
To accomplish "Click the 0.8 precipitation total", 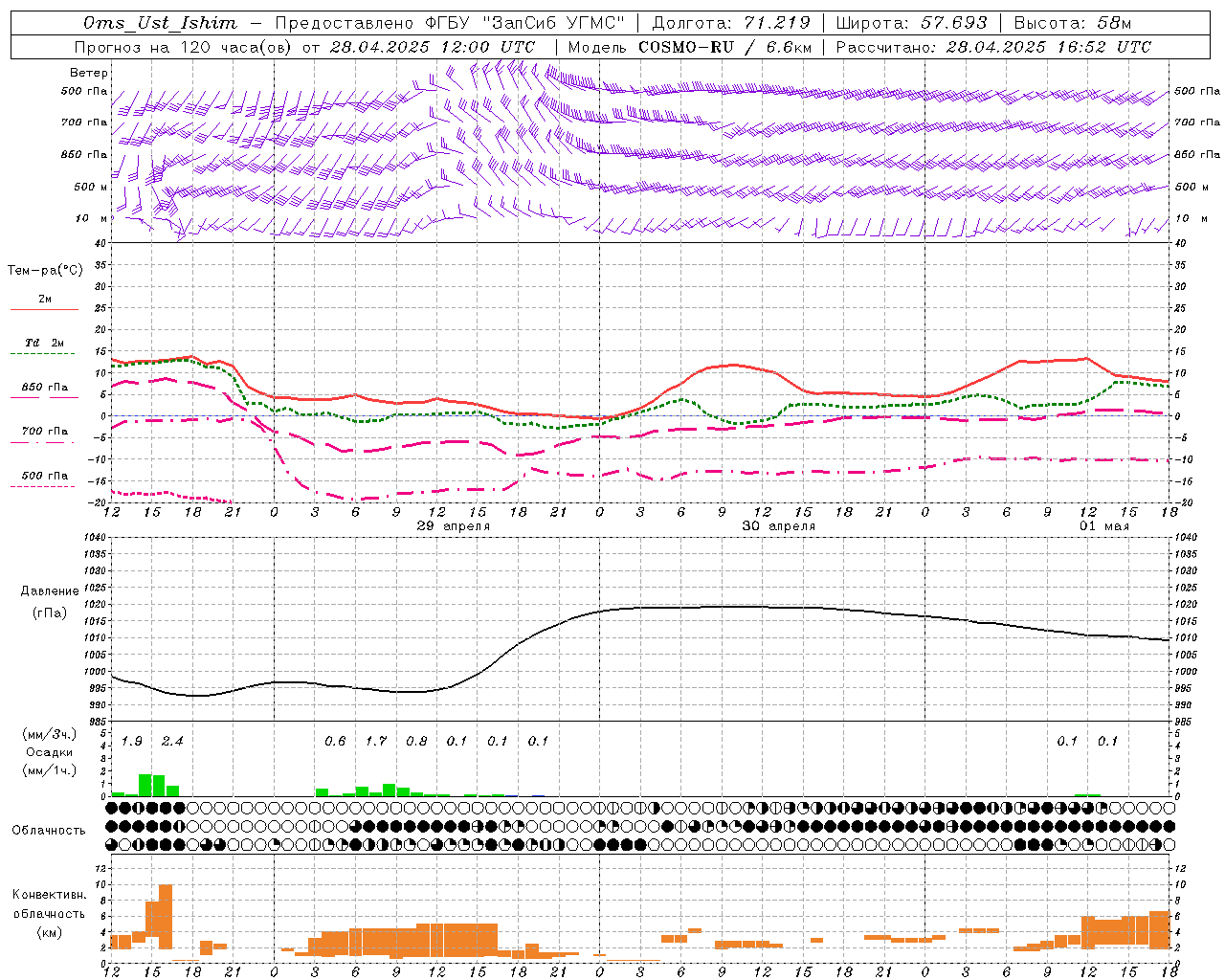I will click(x=416, y=742).
